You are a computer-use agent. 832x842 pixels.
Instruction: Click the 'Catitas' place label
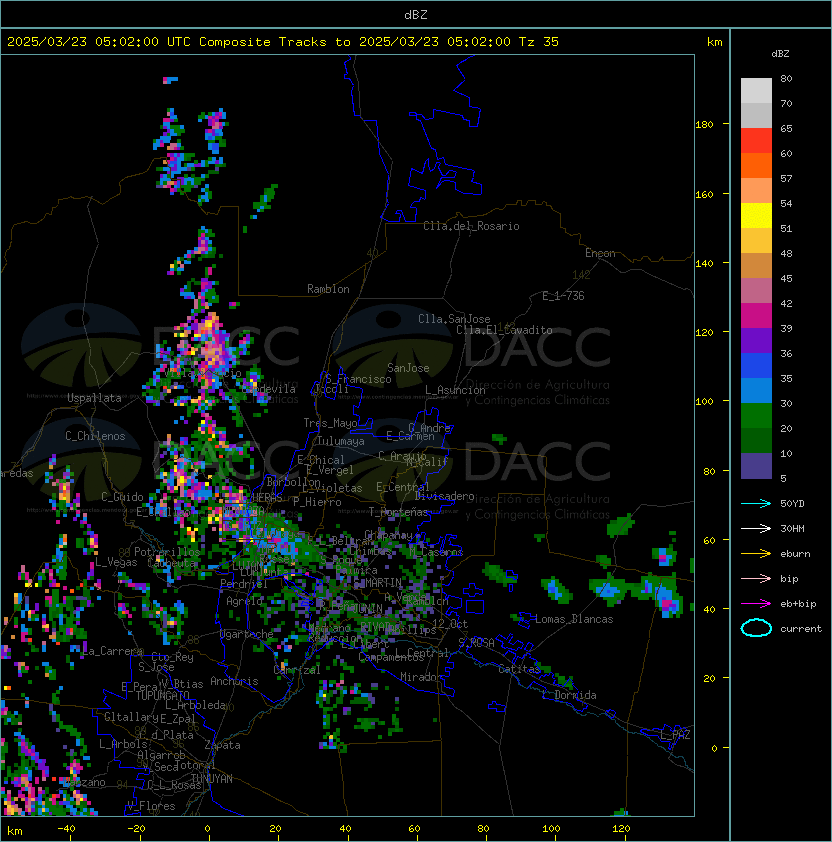coord(519,669)
